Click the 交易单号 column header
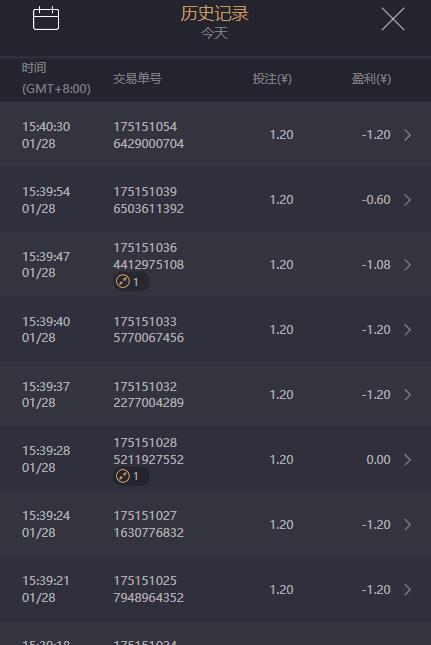The height and width of the screenshot is (645, 431). click(137, 78)
